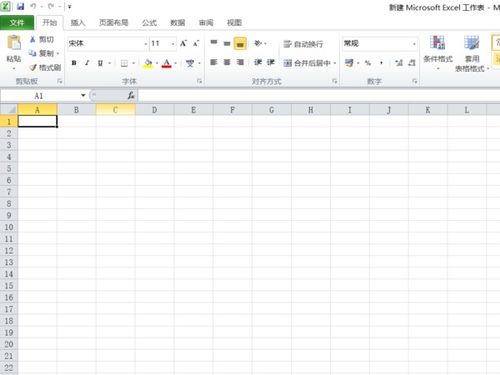Screen dimensions: 500x375
Task: Set top vertical alignment
Action: pyautogui.click(x=214, y=43)
